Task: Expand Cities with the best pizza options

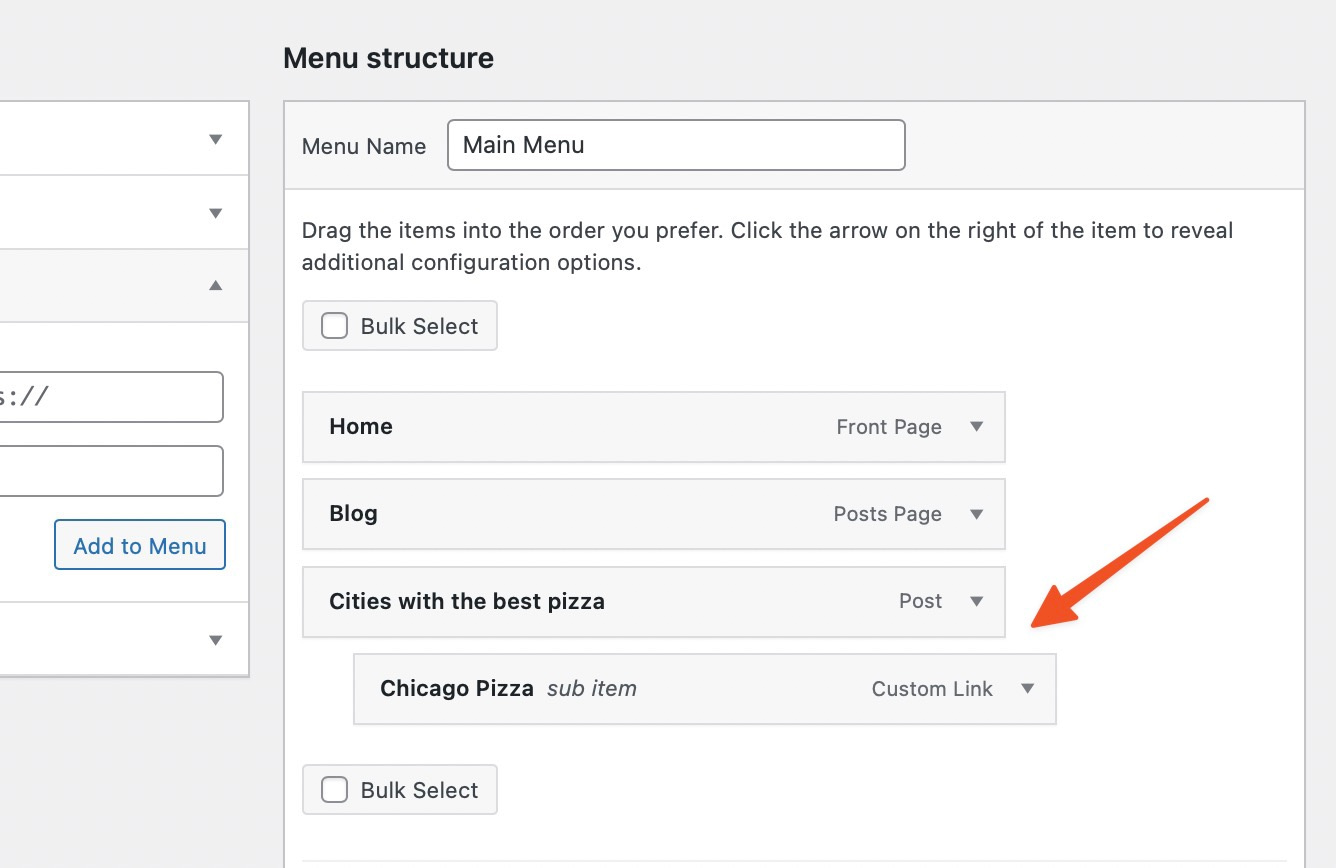Action: pos(976,601)
